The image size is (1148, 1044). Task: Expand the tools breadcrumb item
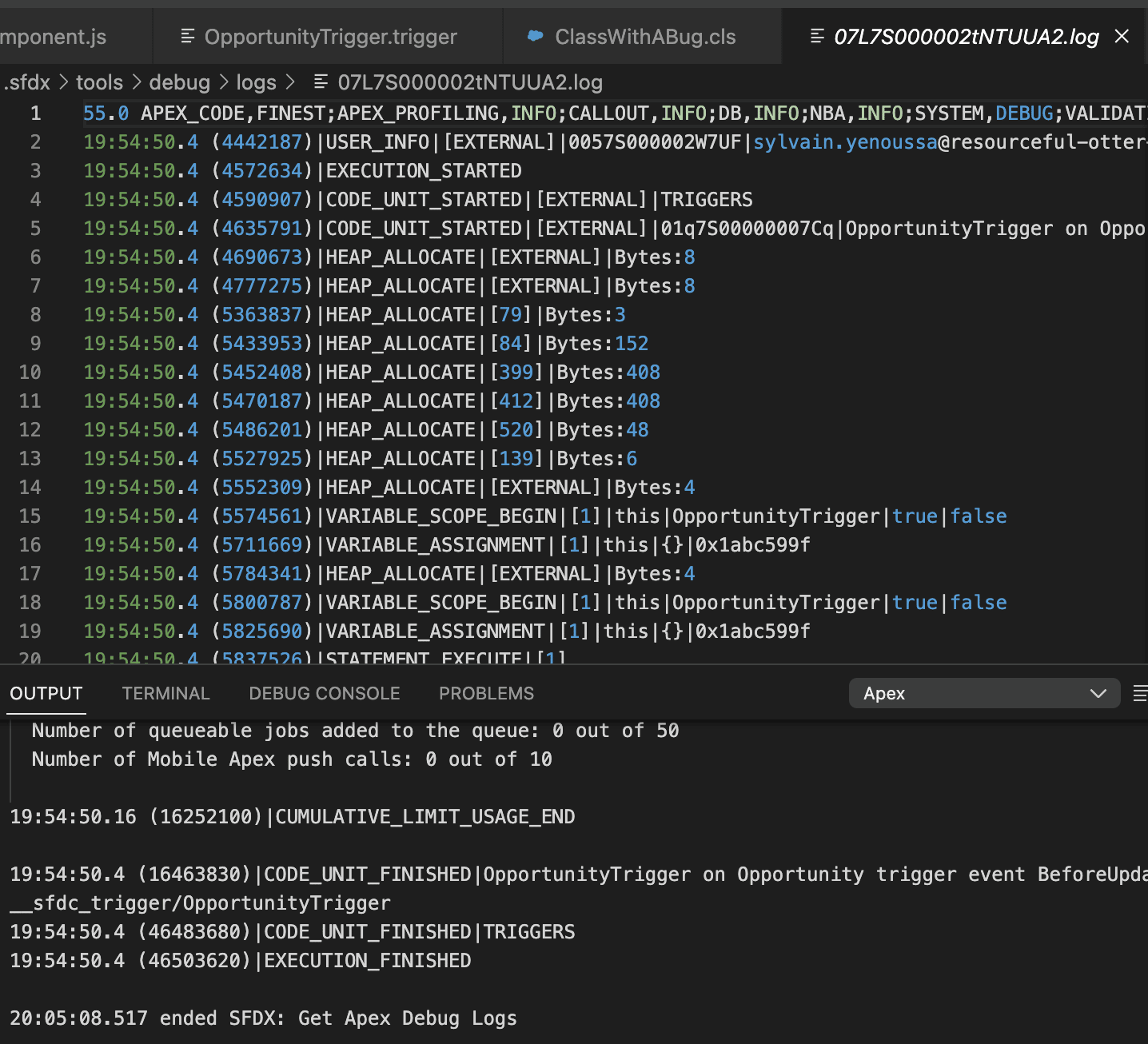point(99,82)
